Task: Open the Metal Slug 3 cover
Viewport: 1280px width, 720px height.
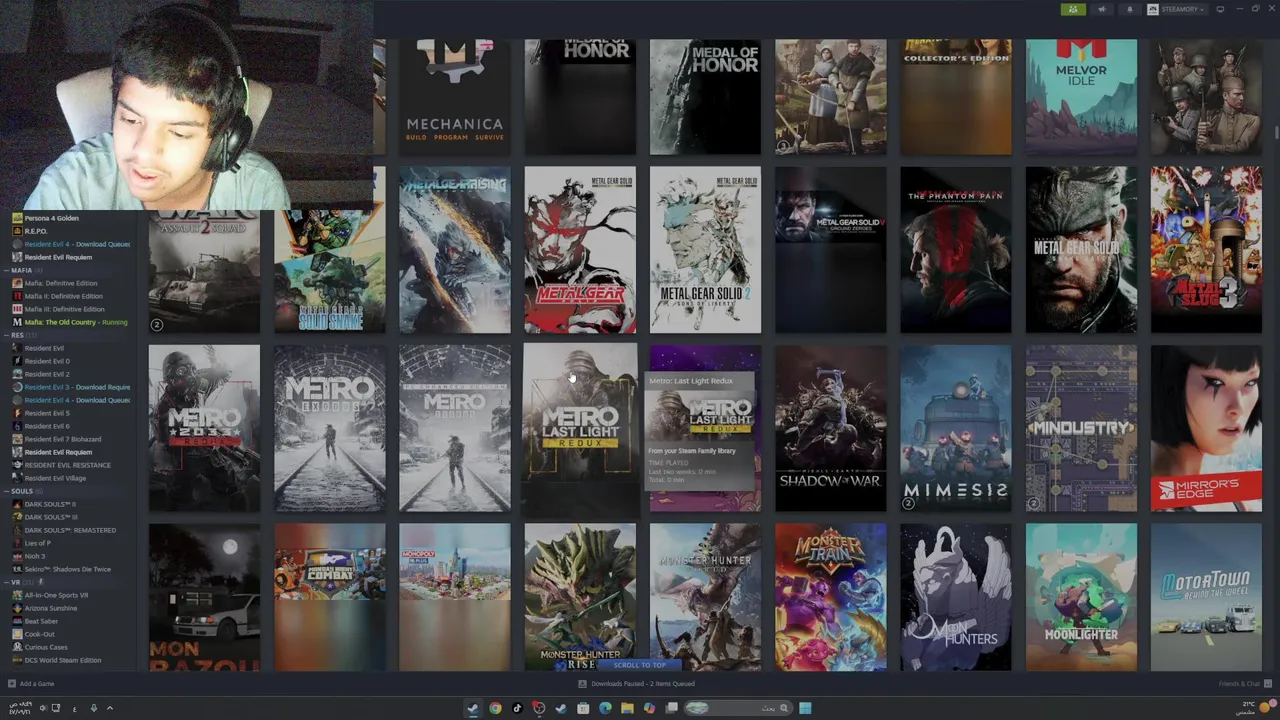Action: tap(1206, 250)
